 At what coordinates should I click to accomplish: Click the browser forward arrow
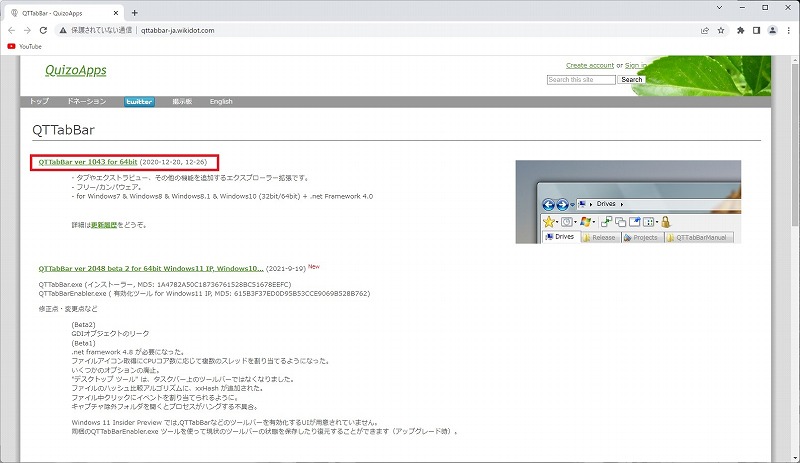(27, 30)
